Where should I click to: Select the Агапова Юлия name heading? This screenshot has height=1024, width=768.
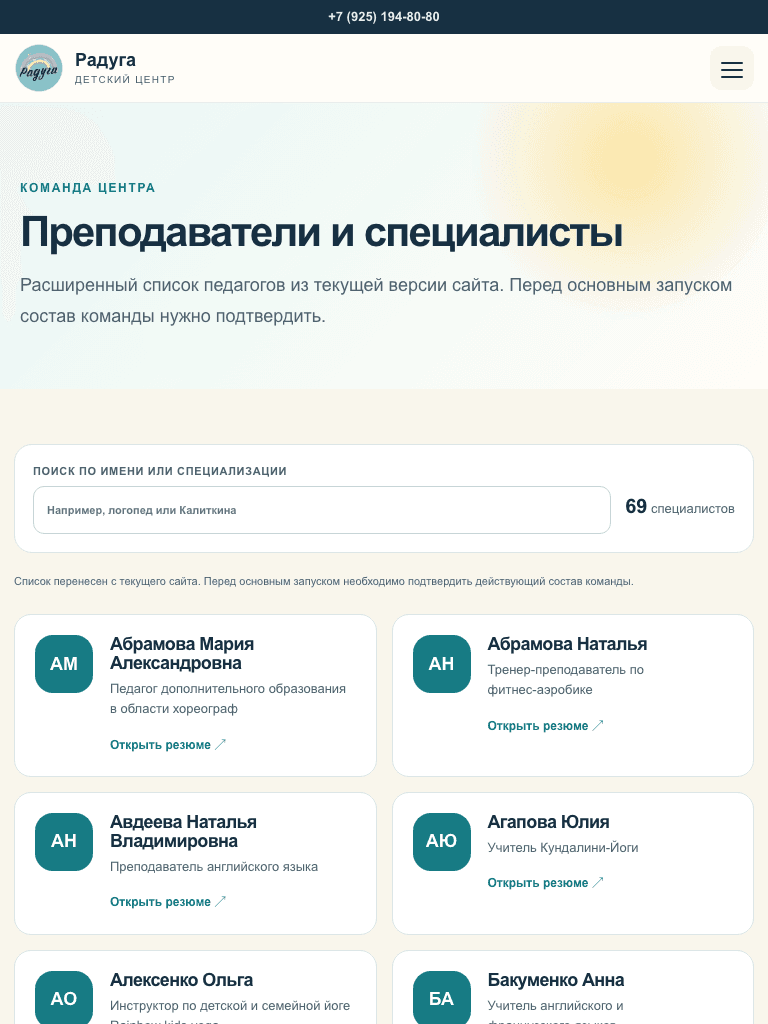coord(548,822)
